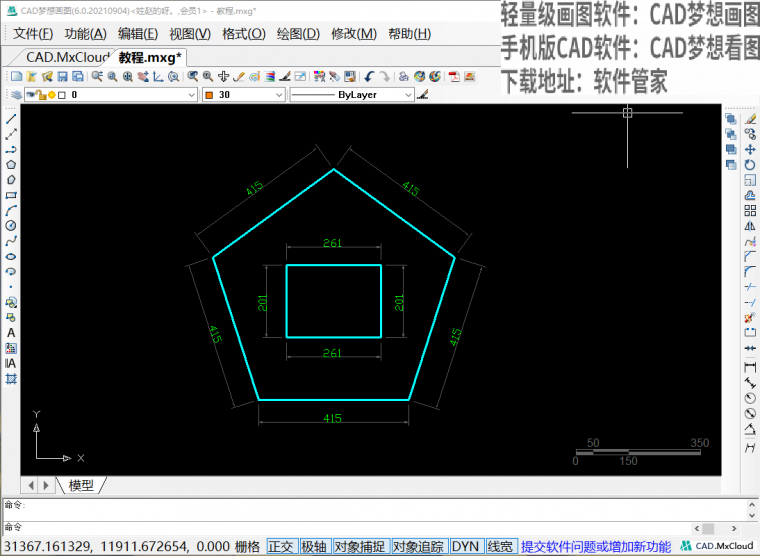This screenshot has width=760, height=556.
Task: Click the Save As icon
Action: pyautogui.click(x=78, y=77)
